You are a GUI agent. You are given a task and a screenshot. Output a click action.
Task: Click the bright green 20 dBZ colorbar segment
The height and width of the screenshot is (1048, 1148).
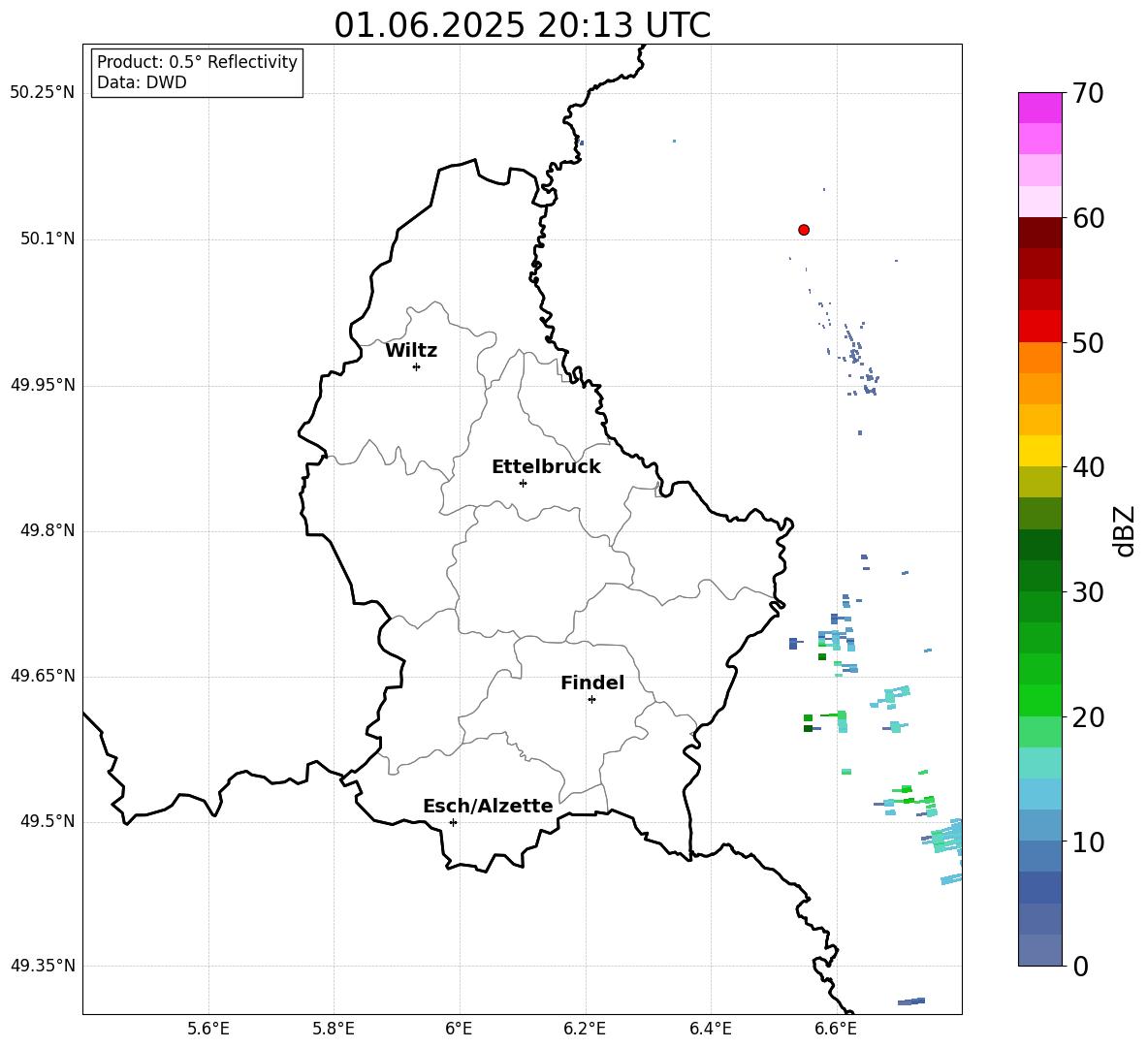[1039, 700]
